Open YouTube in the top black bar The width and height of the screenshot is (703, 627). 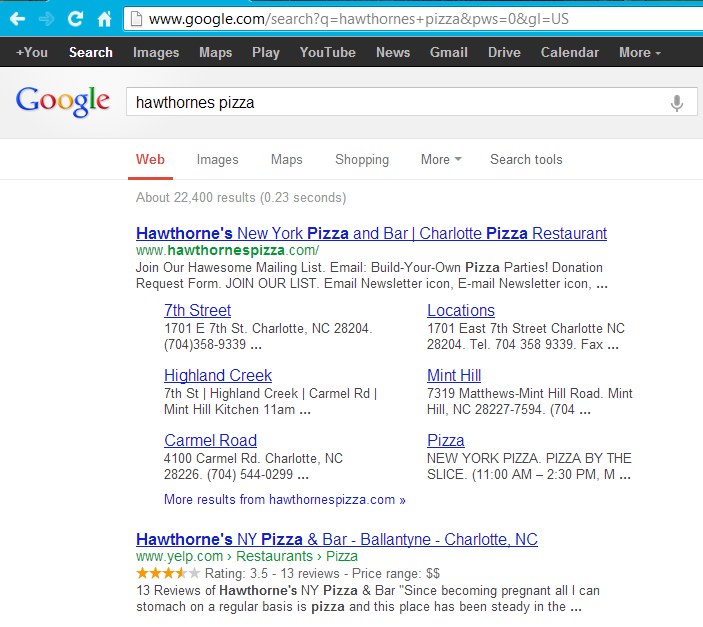[x=328, y=52]
